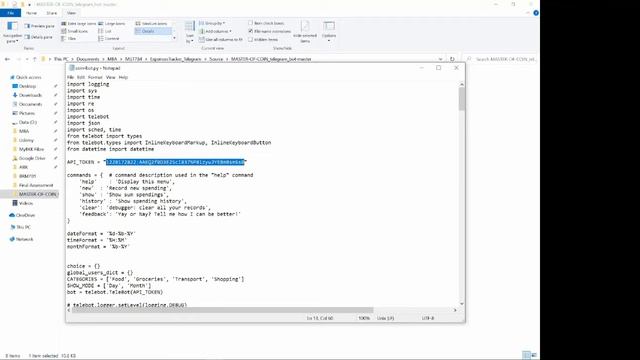Open the Sort by menu
Viewport: 640px width, 360px height.
pyautogui.click(x=190, y=32)
